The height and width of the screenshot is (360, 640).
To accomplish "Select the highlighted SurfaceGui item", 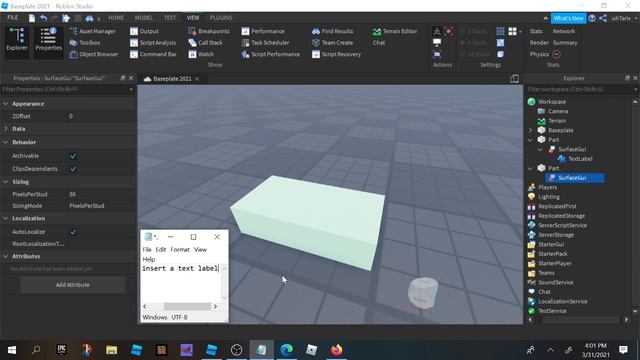I will (x=575, y=178).
